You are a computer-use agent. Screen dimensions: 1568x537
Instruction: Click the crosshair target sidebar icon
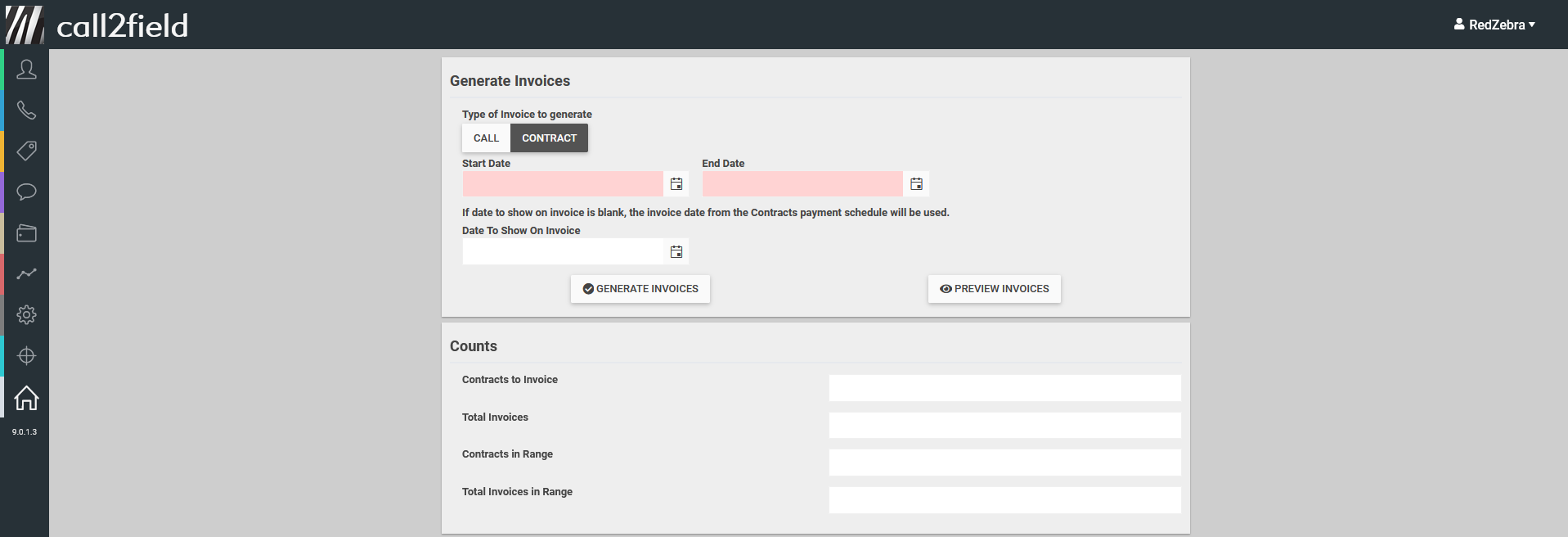26,356
